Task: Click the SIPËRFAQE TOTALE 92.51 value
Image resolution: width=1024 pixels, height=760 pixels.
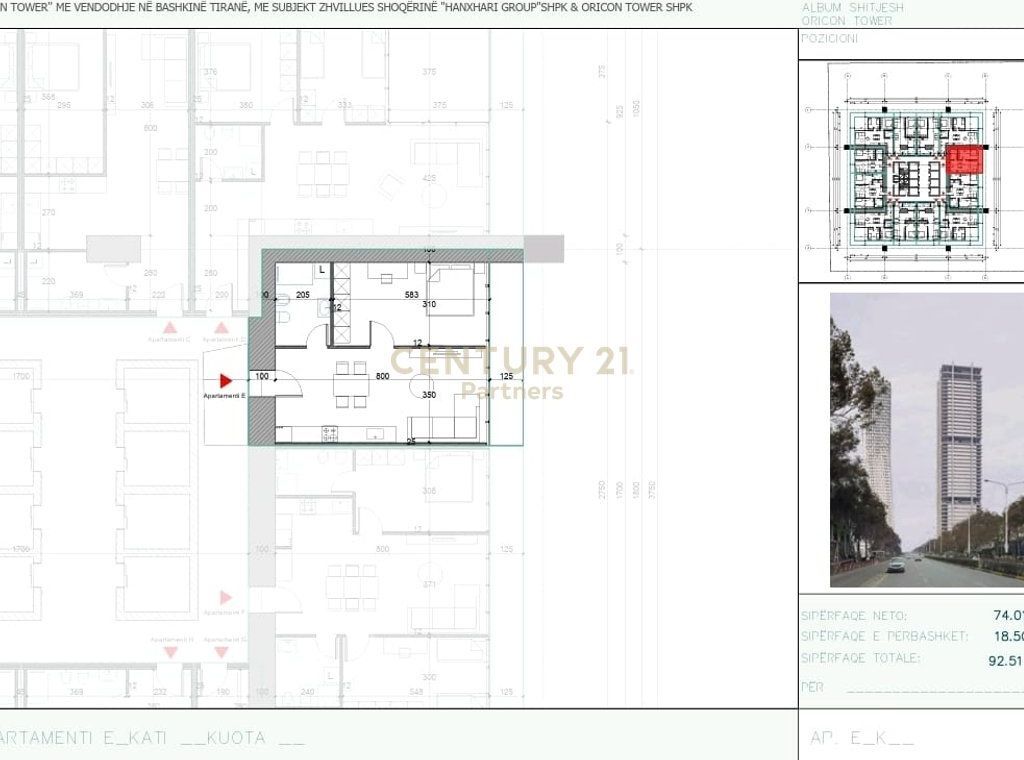Action: click(1003, 659)
